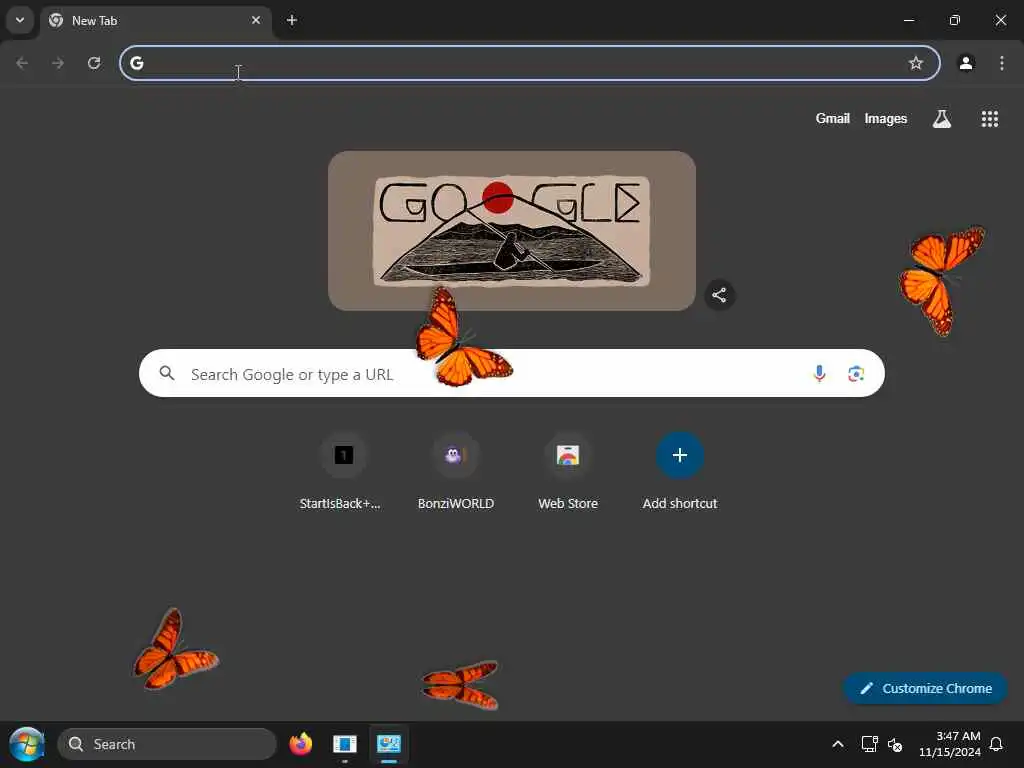Bookmark this tab with the star icon
1024x768 pixels.
(916, 63)
